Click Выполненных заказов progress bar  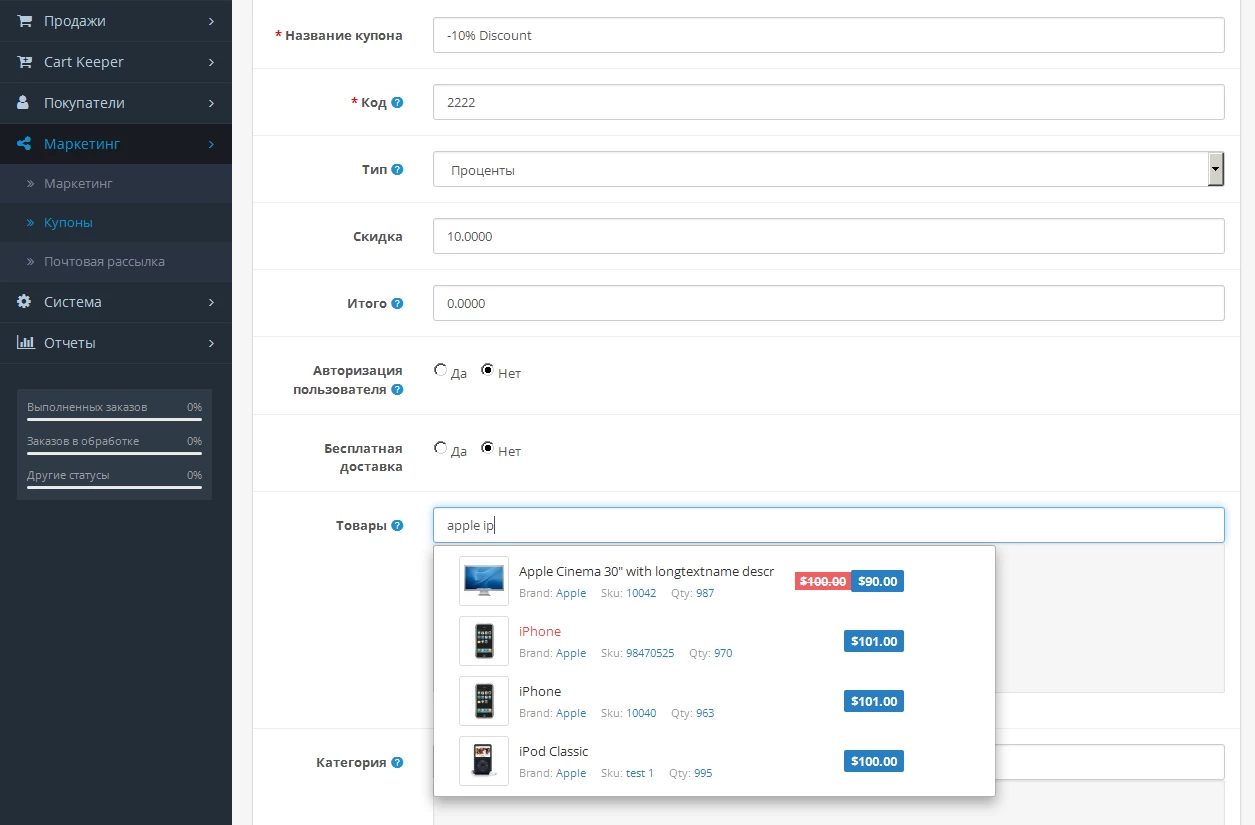114,420
